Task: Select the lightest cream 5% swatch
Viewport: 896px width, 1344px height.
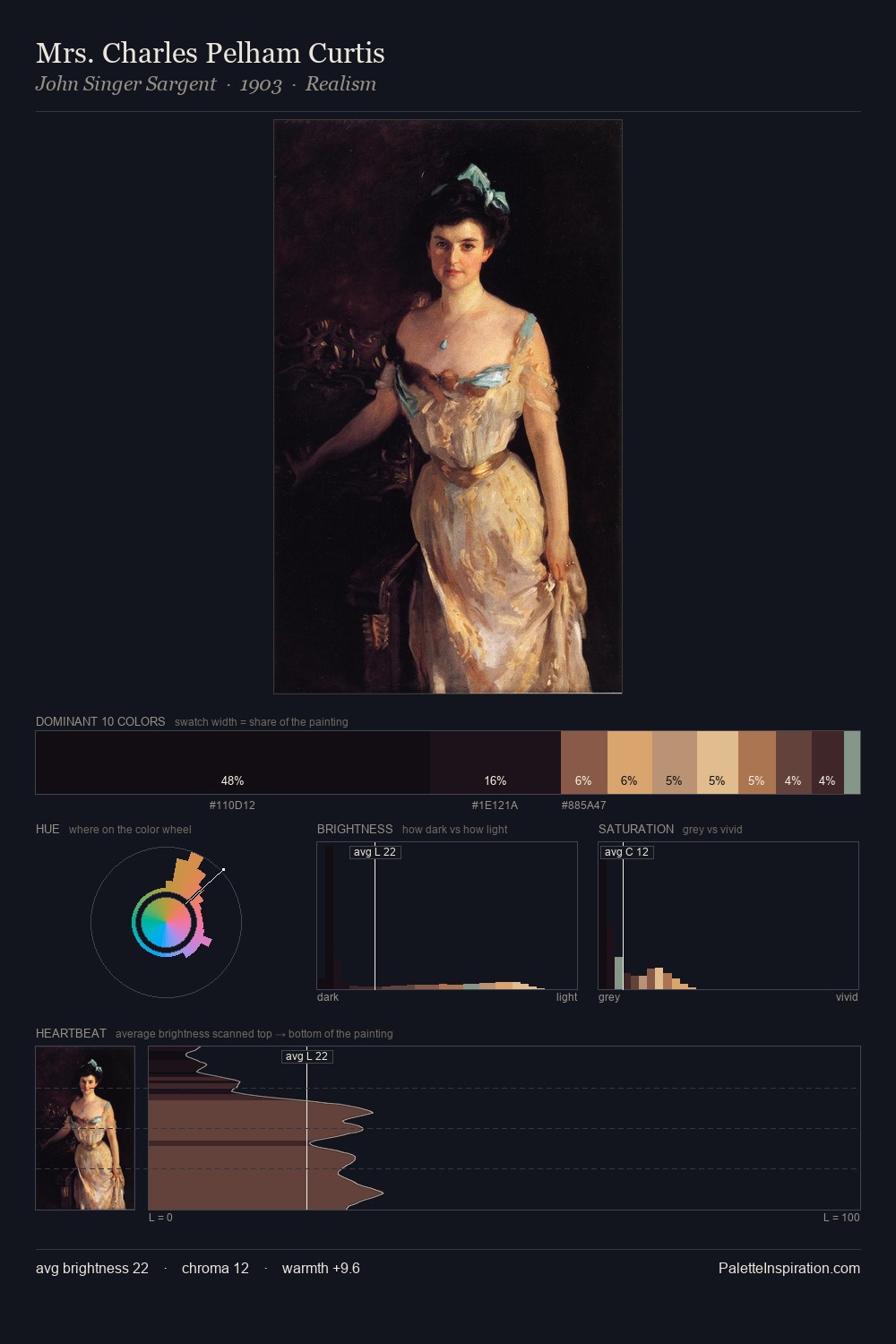Action: tap(717, 762)
